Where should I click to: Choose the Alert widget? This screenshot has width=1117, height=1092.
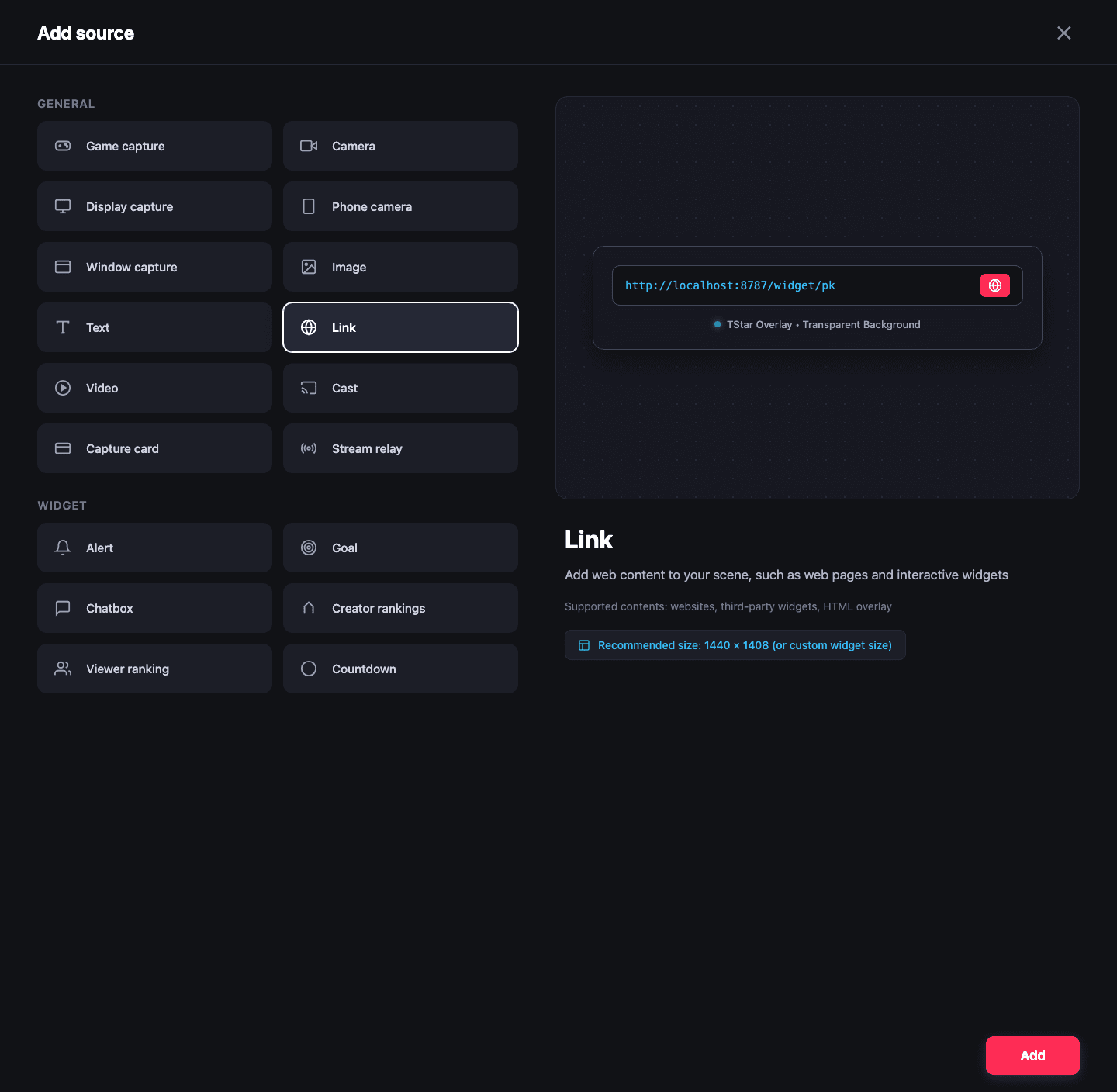(154, 548)
